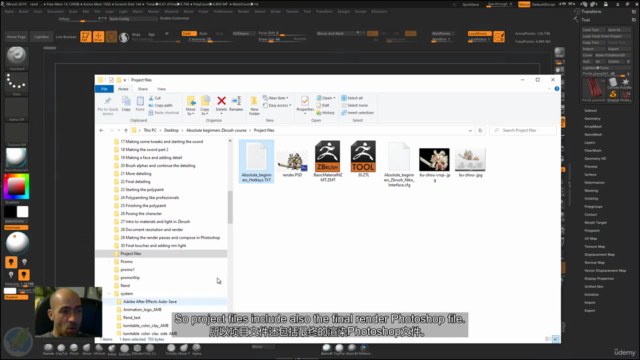This screenshot has width=640, height=360.
Task: Toggle Mrgb channel button in ZBrush
Action: [136, 35]
